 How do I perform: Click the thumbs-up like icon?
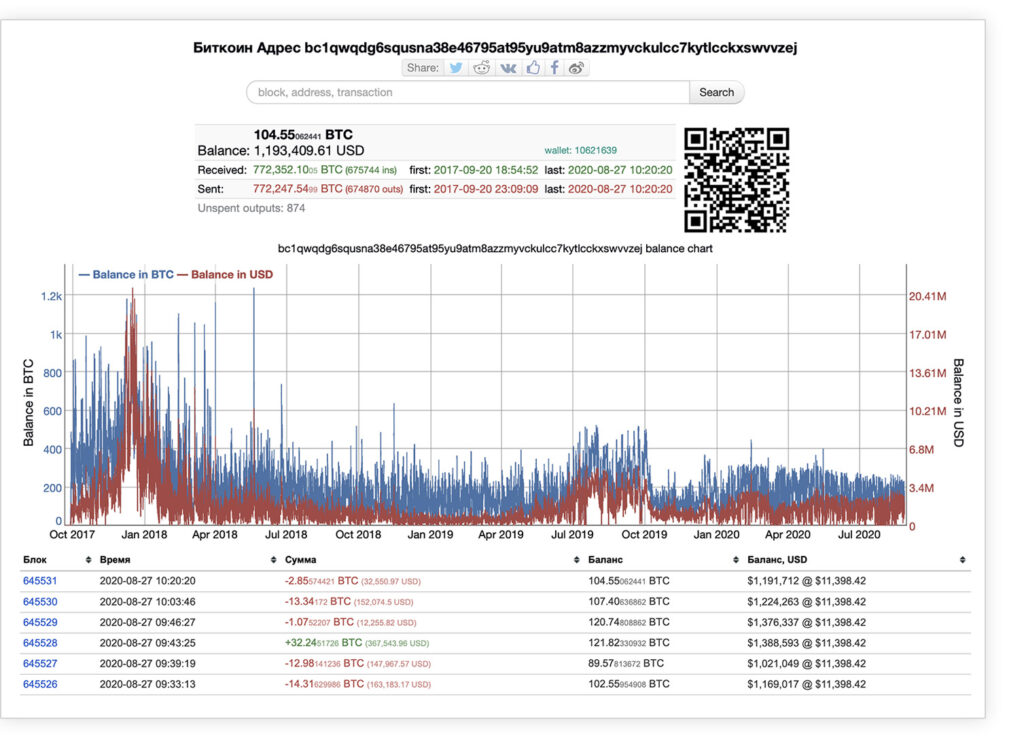[x=533, y=68]
